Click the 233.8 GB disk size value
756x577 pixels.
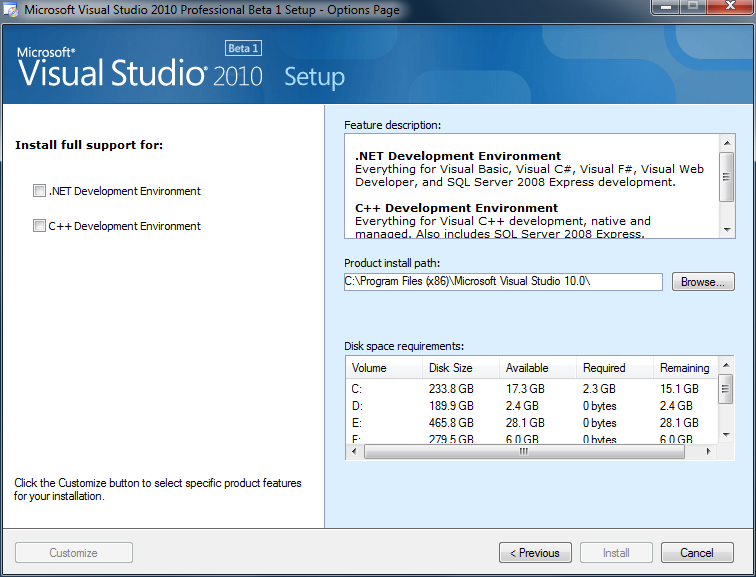coord(451,389)
